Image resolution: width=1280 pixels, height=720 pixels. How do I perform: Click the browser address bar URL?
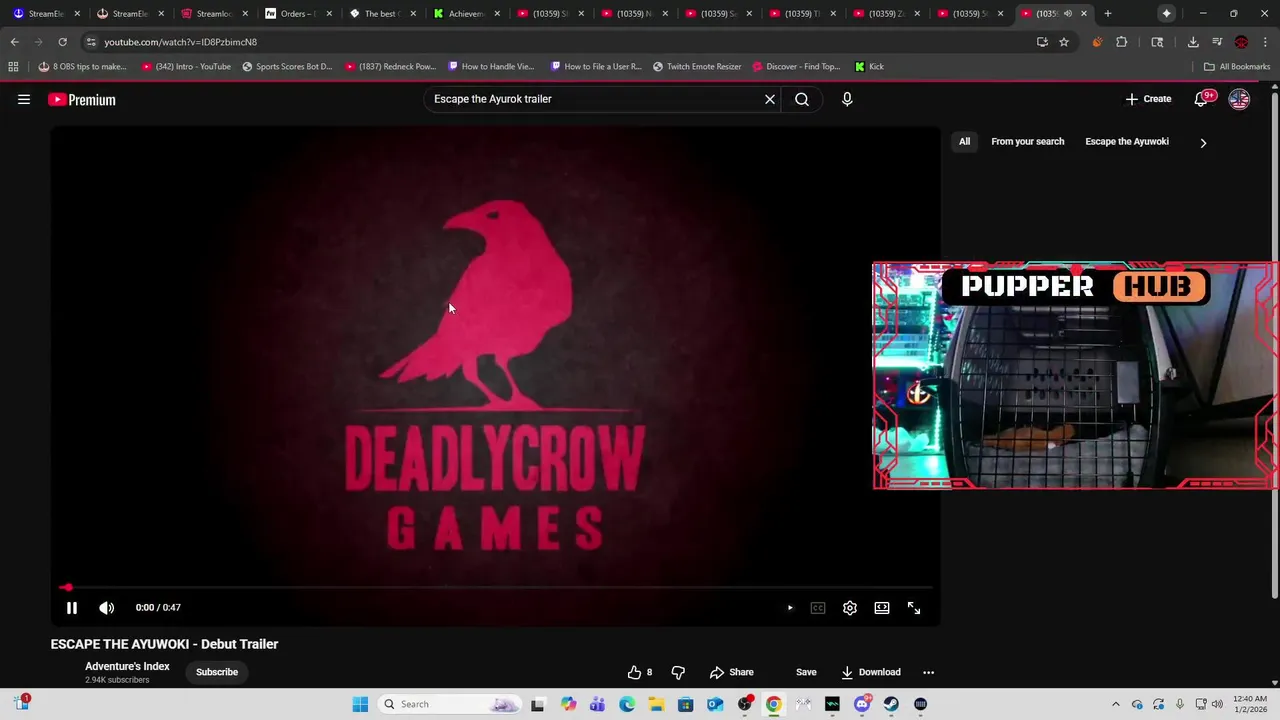[x=180, y=42]
